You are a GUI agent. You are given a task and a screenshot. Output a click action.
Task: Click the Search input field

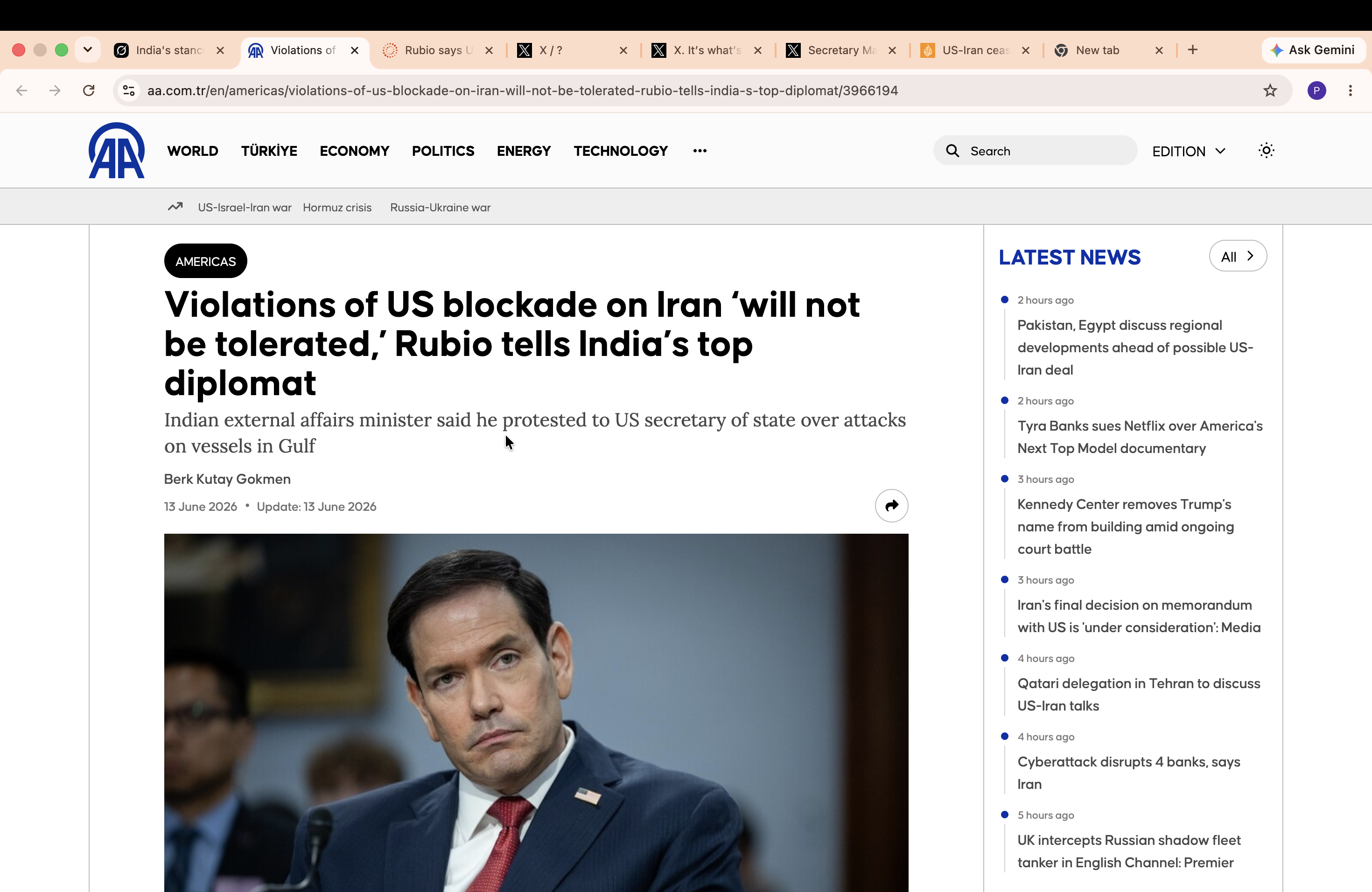(1036, 151)
